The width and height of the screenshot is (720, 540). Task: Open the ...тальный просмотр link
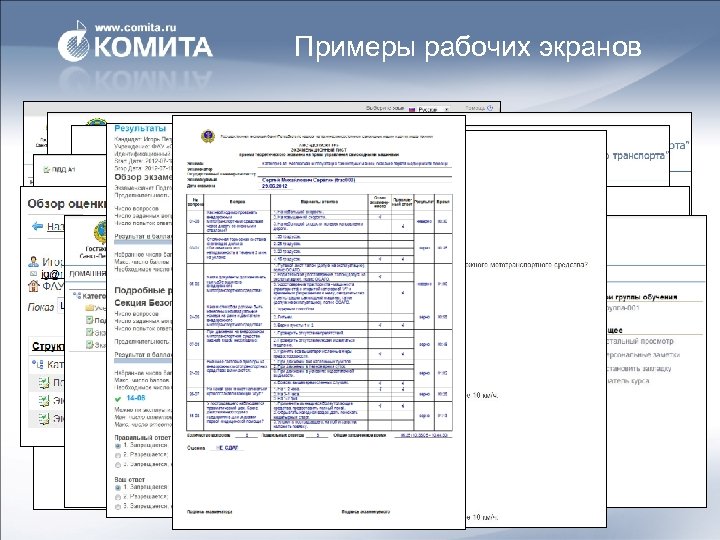[x=640, y=341]
